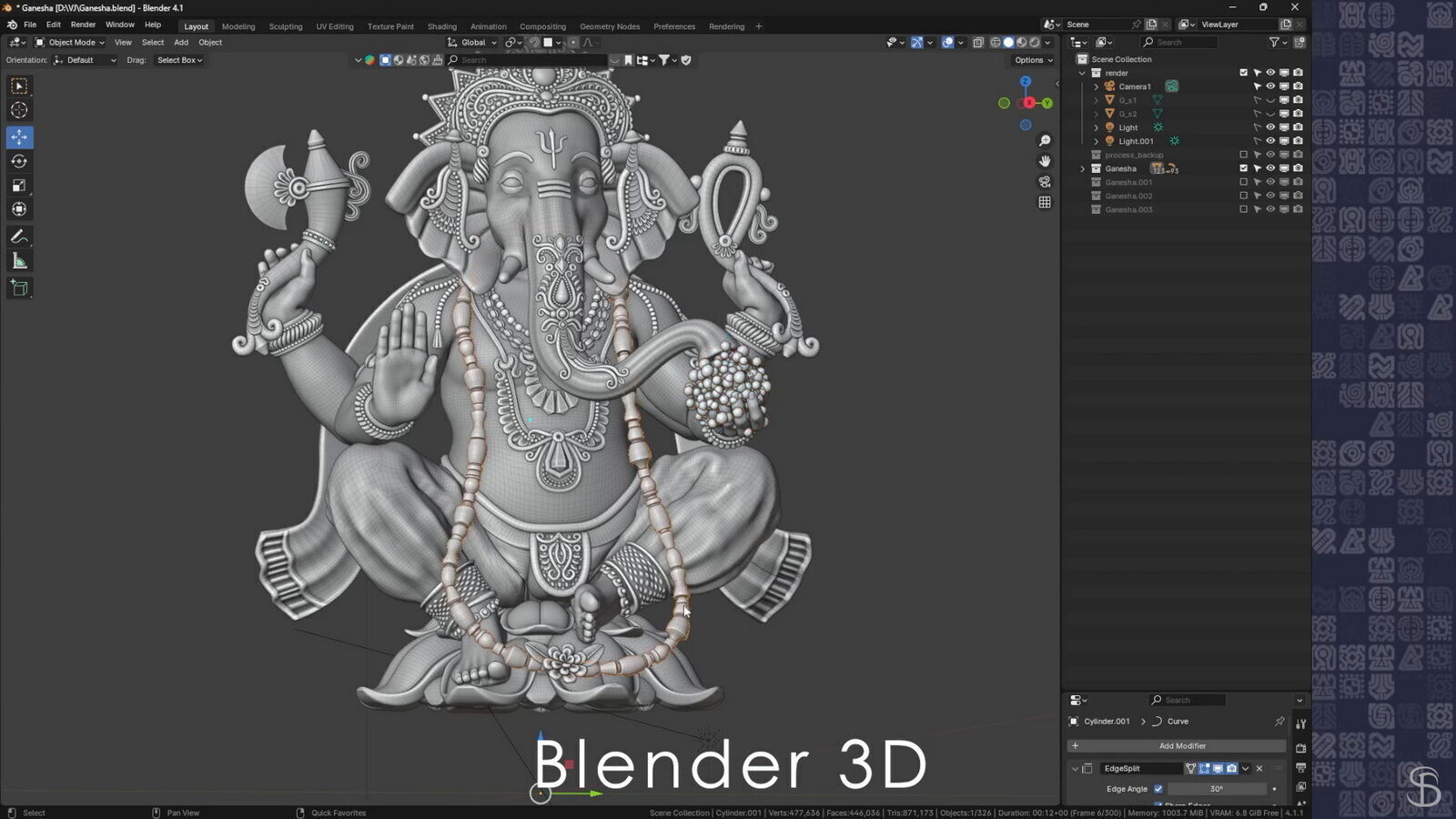Toggle EdgeSplit modifier render display
Image resolution: width=1456 pixels, height=819 pixels.
(1232, 768)
